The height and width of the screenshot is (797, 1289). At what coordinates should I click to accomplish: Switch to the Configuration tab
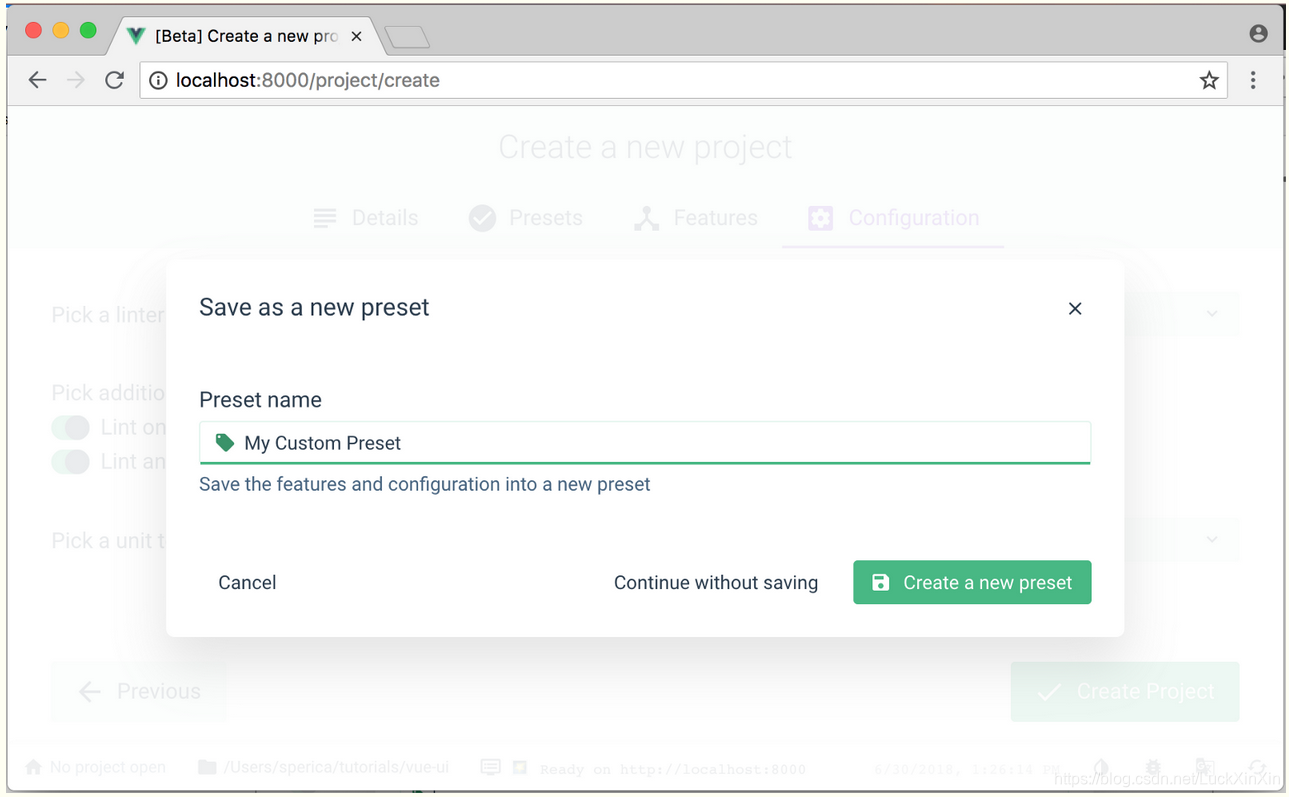(894, 218)
